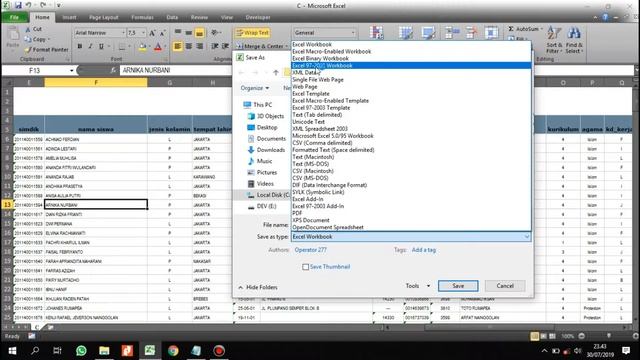
Task: Align text right in Alignment group
Action: 200,46
